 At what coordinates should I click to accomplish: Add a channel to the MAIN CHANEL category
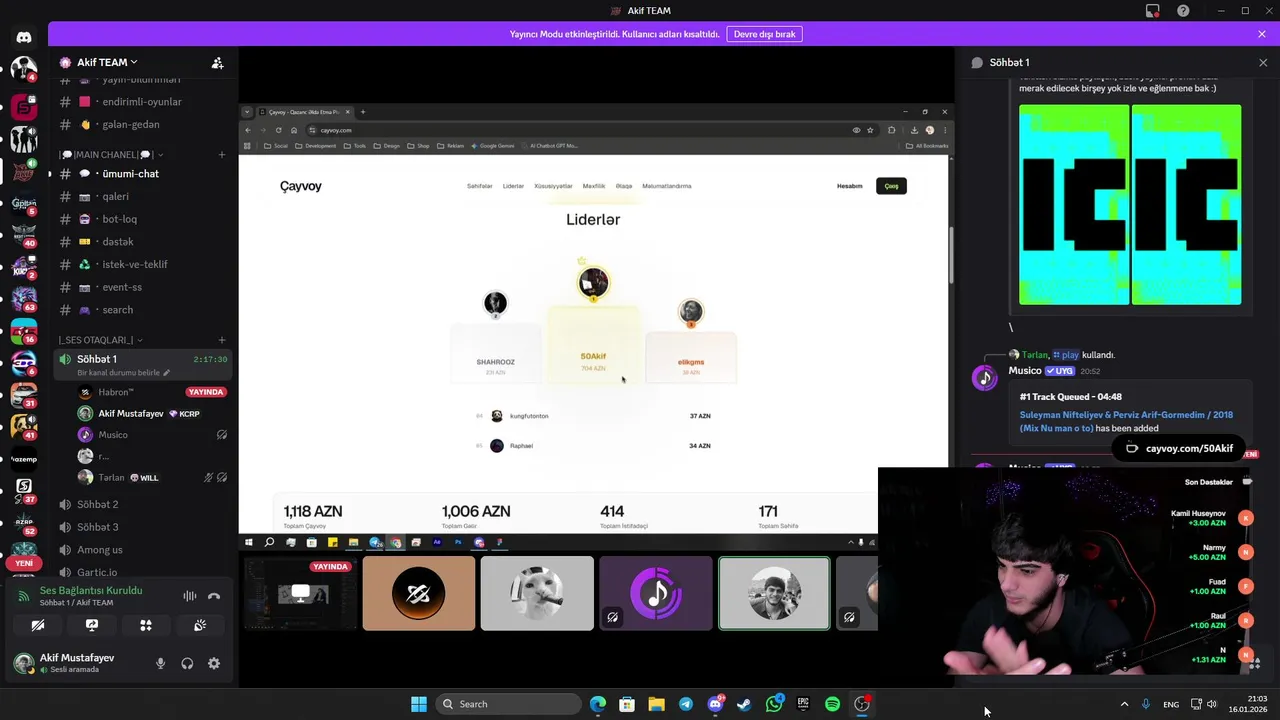[222, 155]
